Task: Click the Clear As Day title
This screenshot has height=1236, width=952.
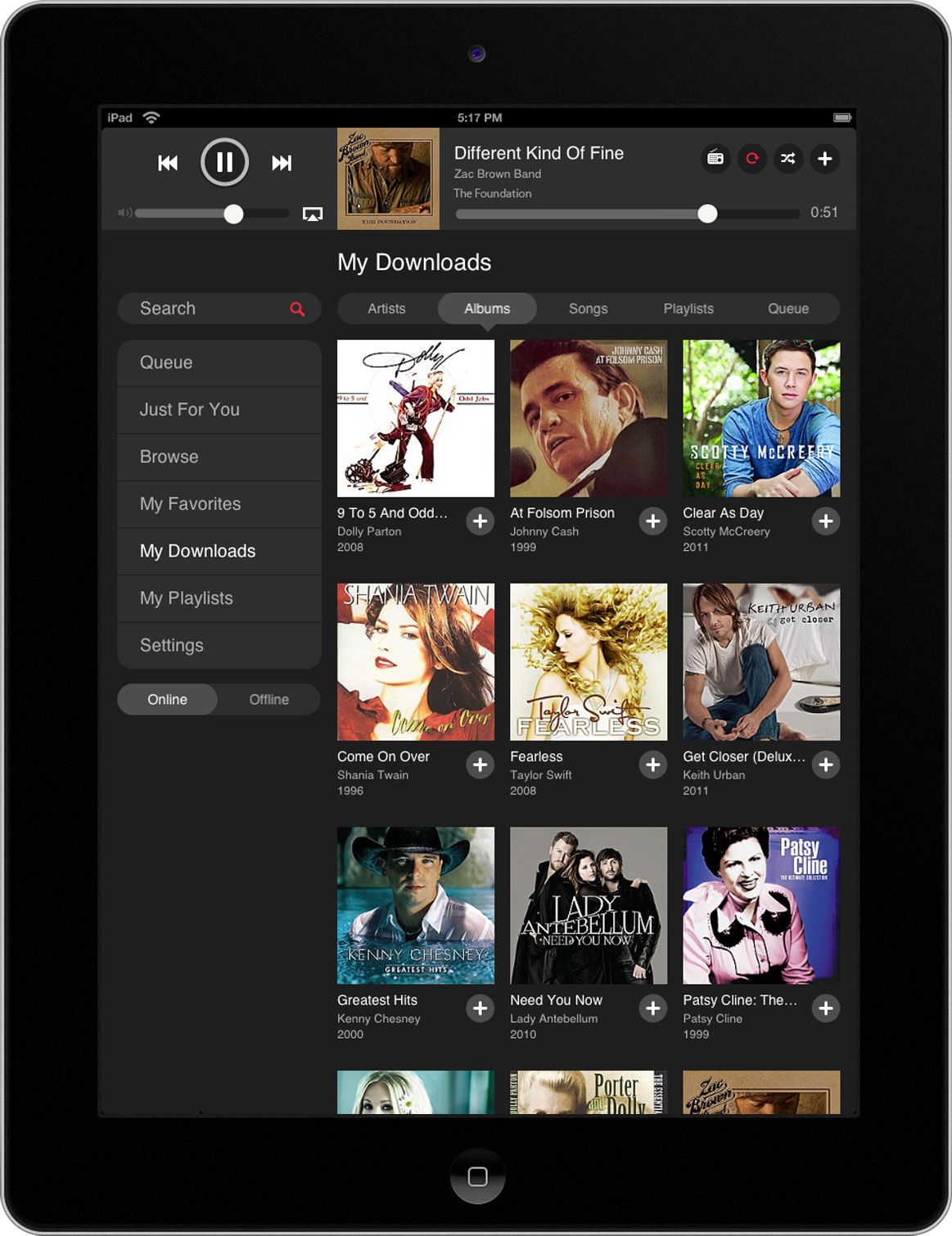Action: click(x=723, y=513)
